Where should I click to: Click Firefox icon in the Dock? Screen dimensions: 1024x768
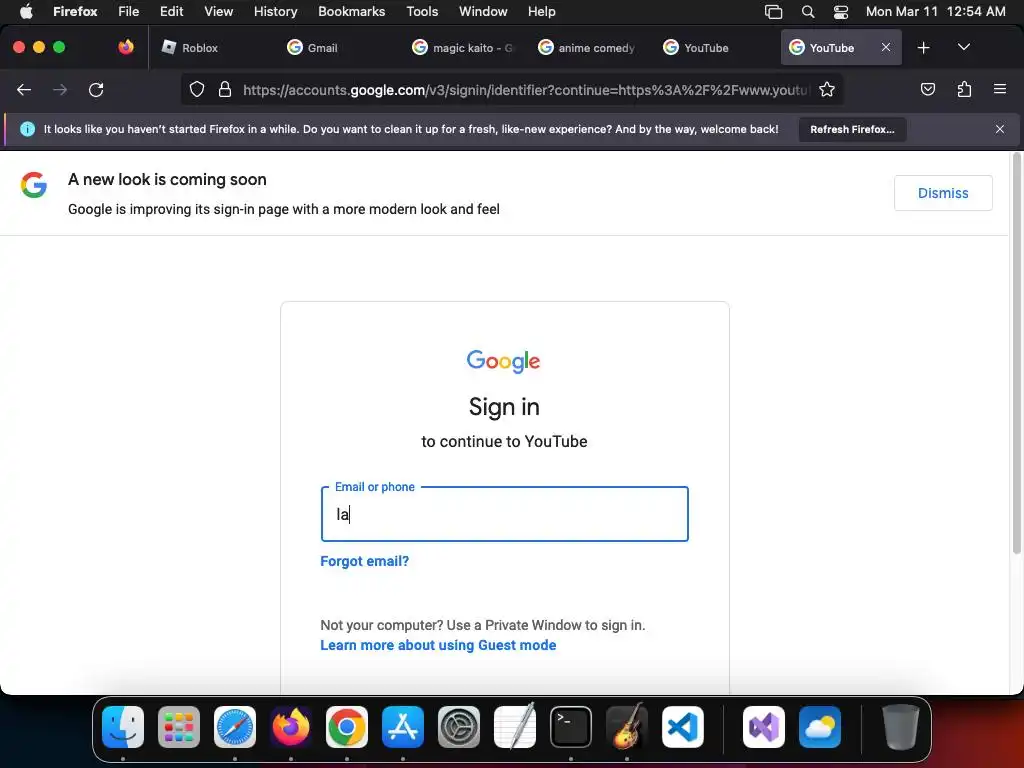point(291,727)
